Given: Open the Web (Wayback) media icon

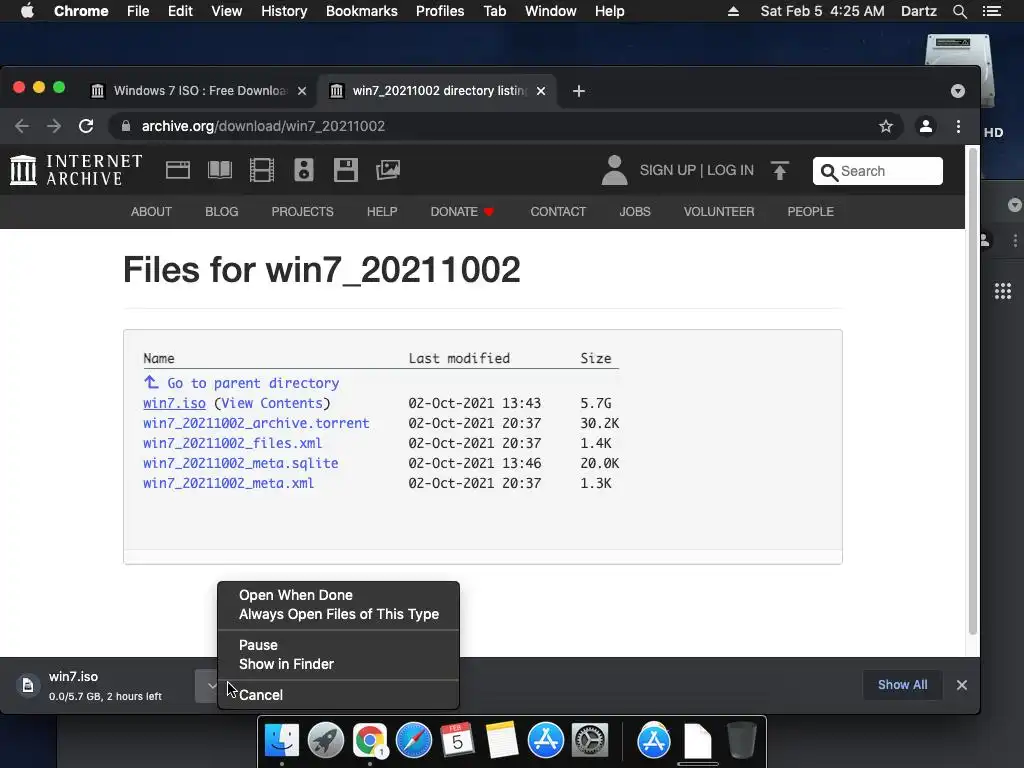Looking at the screenshot, I should click(178, 170).
